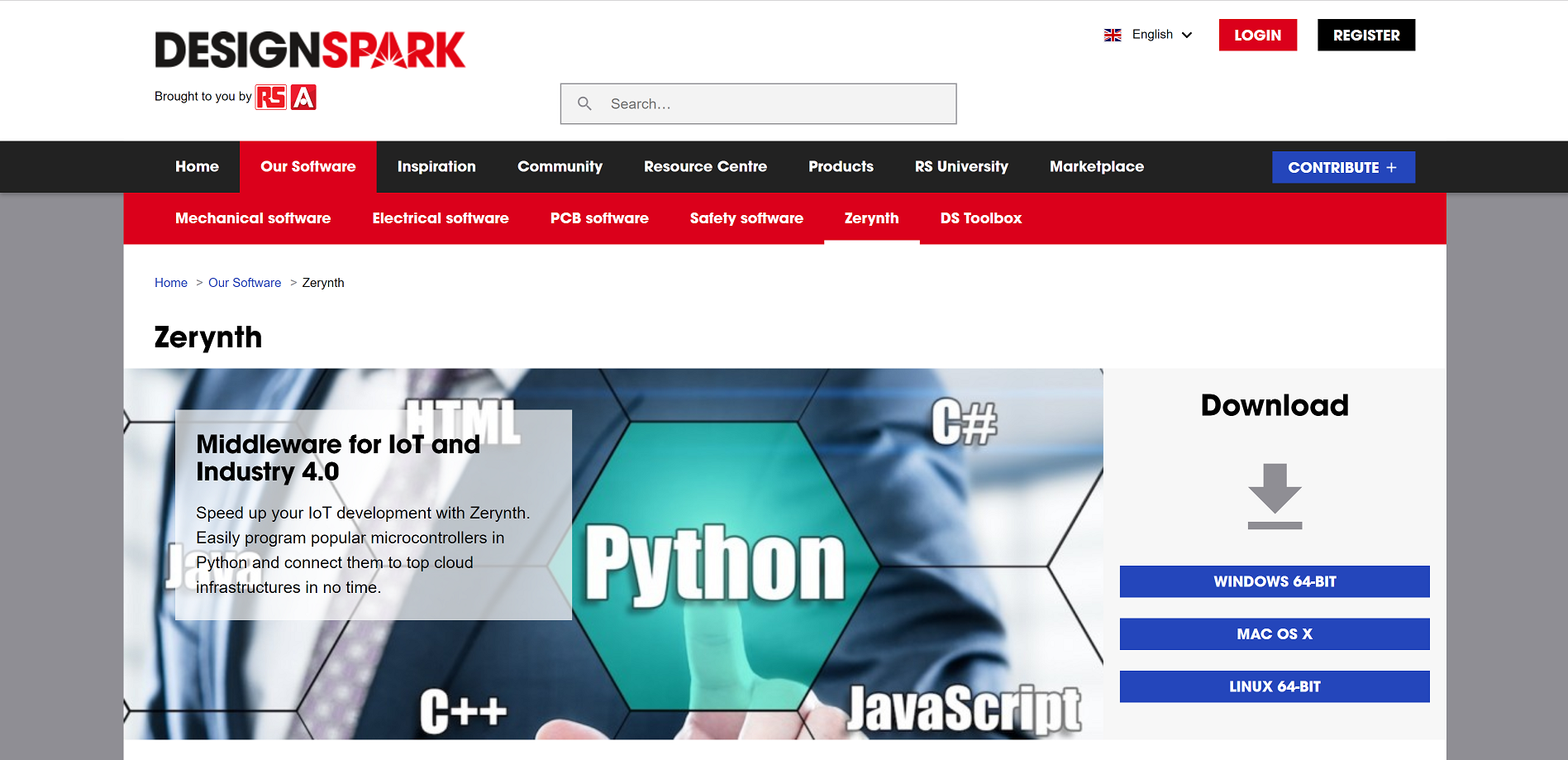Viewport: 1568px width, 760px height.
Task: Open the English language dropdown
Action: click(1148, 35)
